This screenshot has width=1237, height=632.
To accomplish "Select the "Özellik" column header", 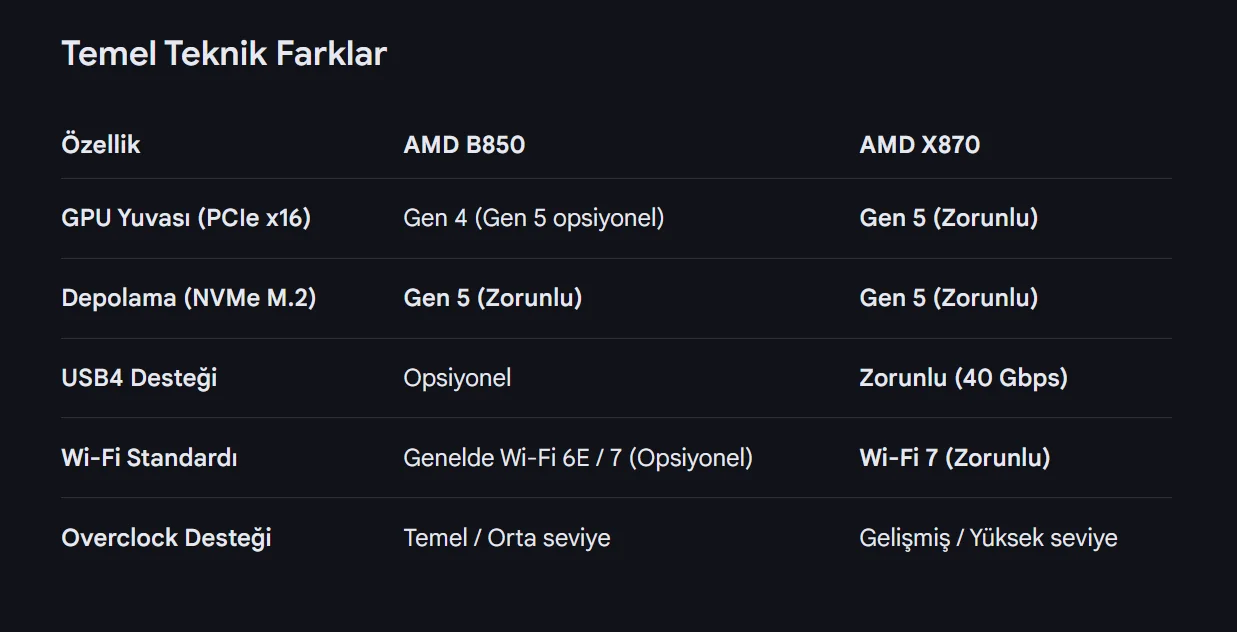I will pyautogui.click(x=101, y=145).
